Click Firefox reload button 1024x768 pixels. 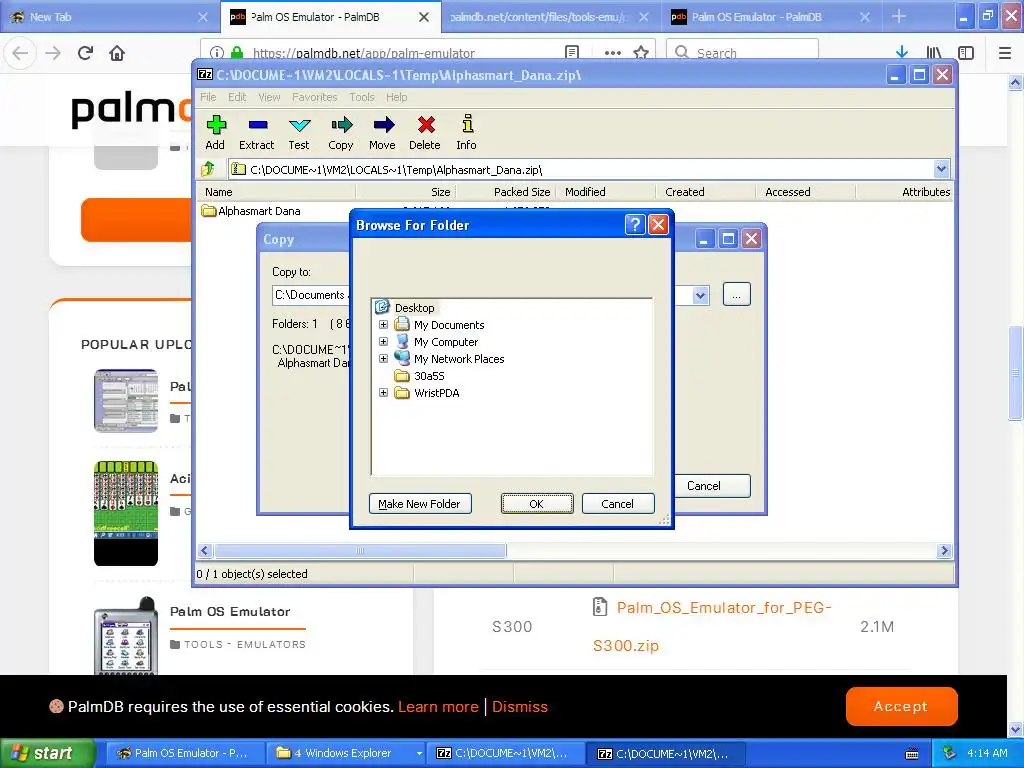tap(86, 53)
